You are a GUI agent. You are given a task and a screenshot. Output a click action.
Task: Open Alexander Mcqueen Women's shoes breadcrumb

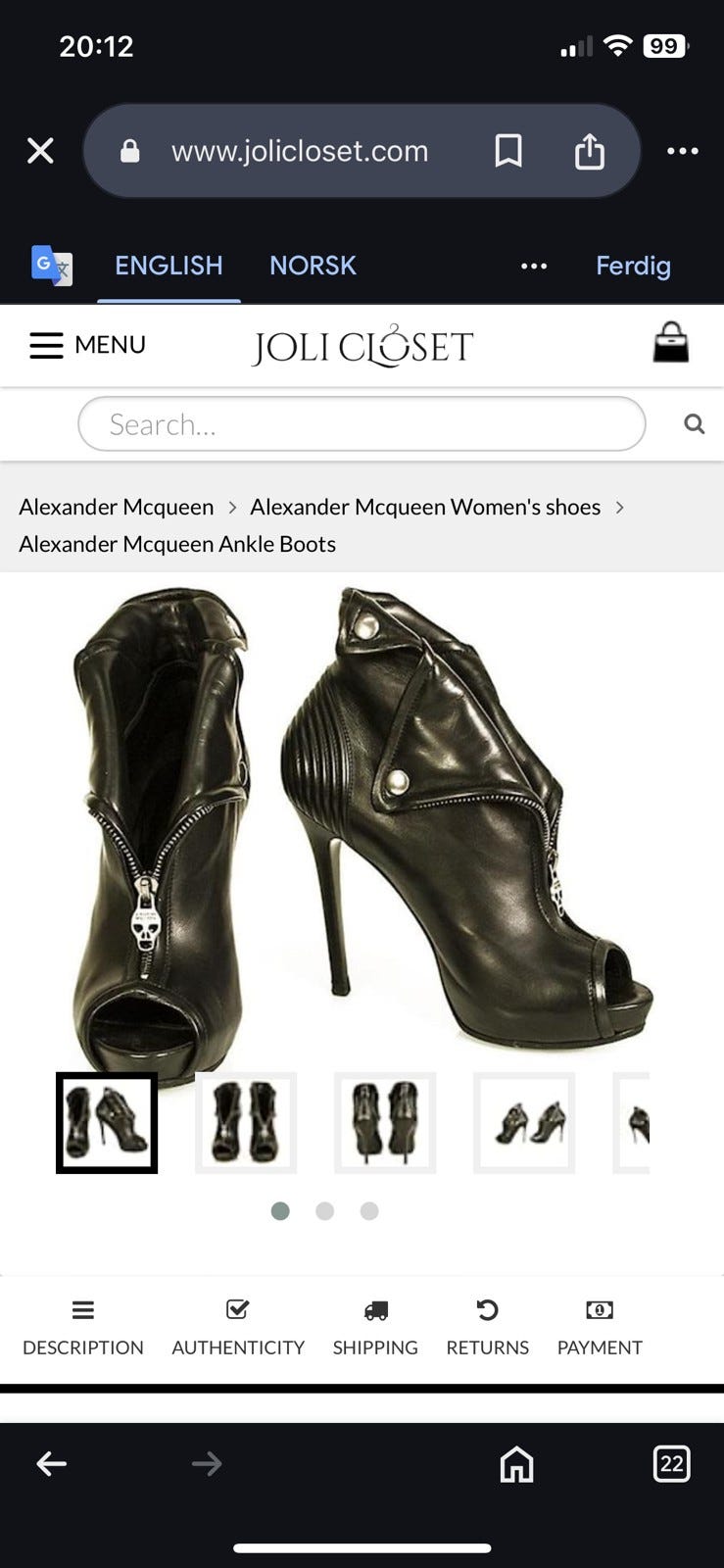(x=425, y=507)
